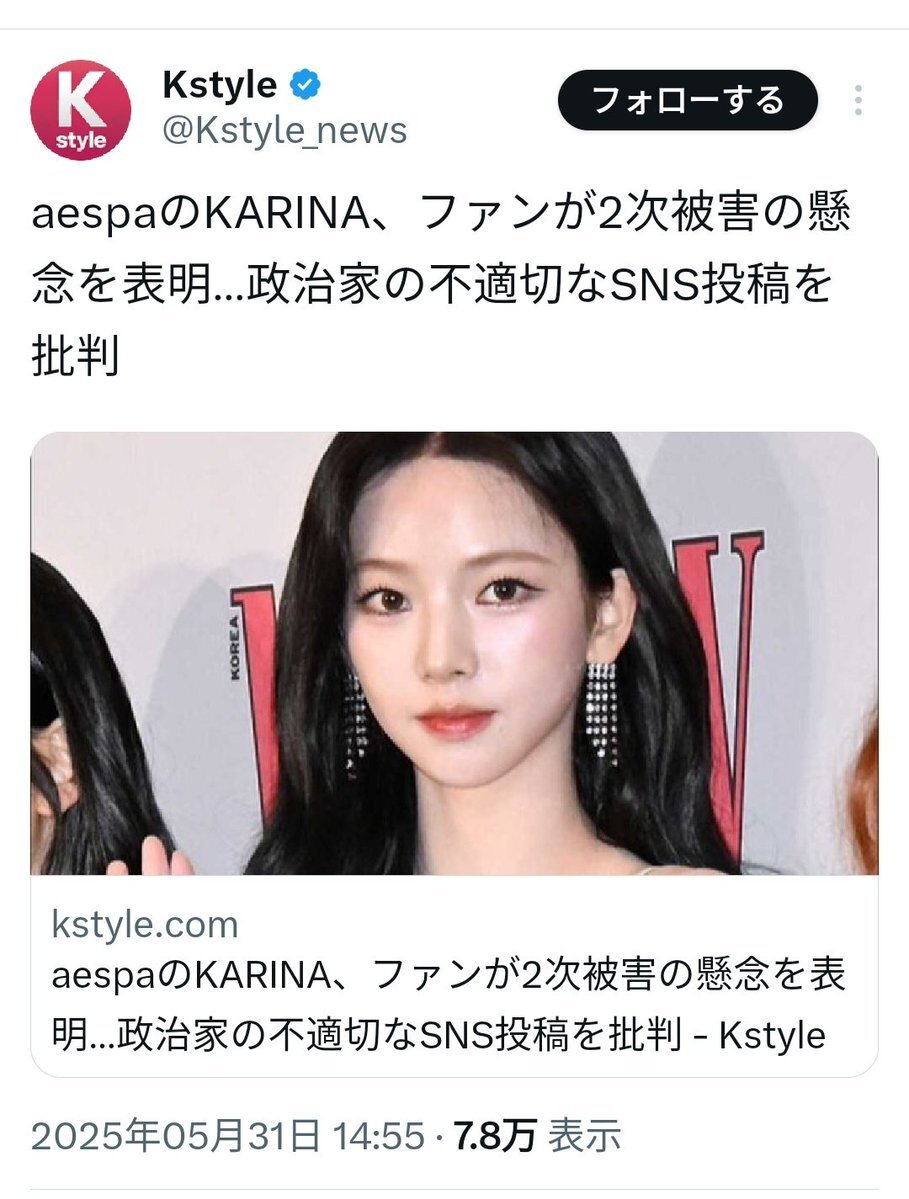Open the article preview photo

click(454, 653)
